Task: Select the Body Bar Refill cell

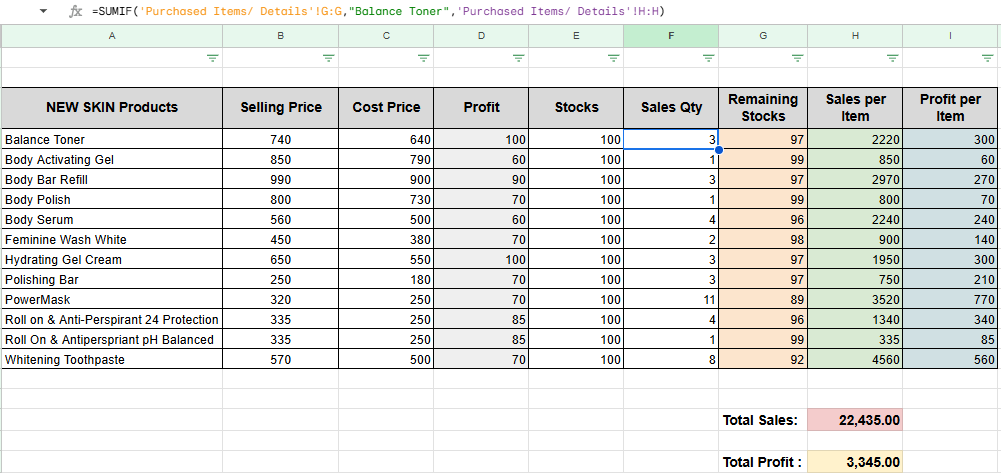Action: pyautogui.click(x=112, y=179)
